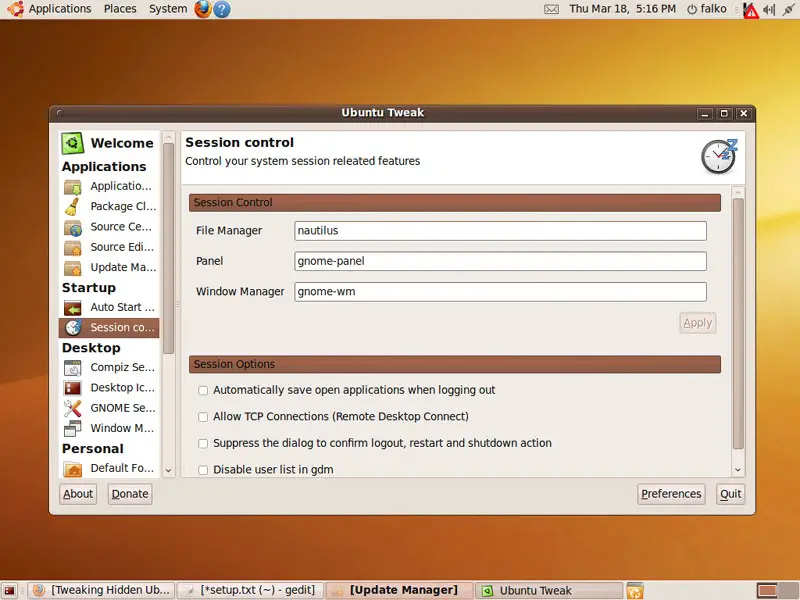
Task: Switch to the setup.txt gedit taskbar window
Action: [x=251, y=591]
